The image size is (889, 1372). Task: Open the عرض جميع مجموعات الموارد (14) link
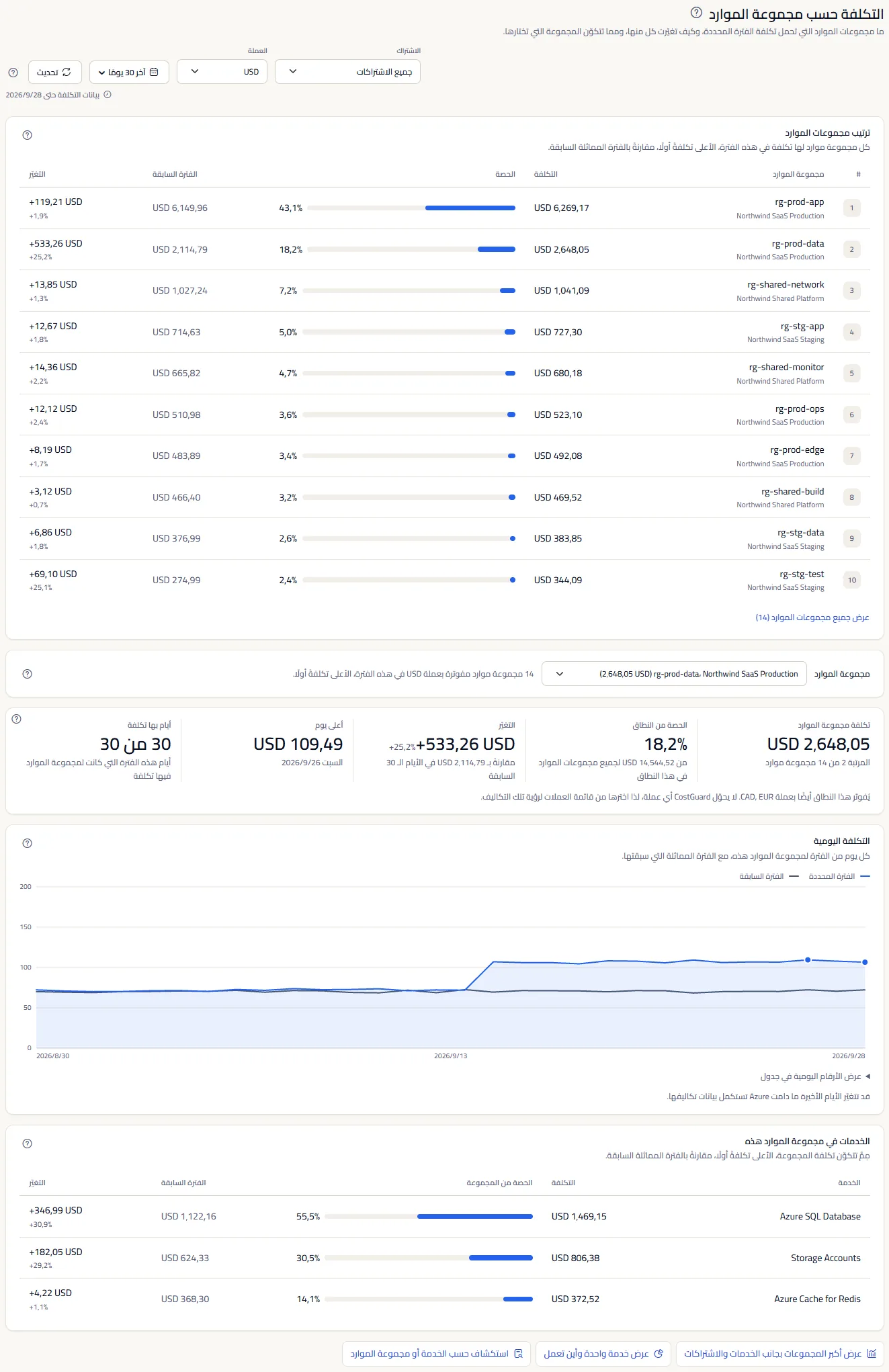(x=812, y=617)
